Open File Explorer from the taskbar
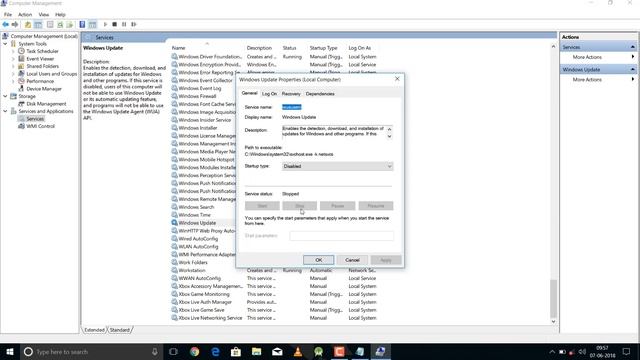 256,351
